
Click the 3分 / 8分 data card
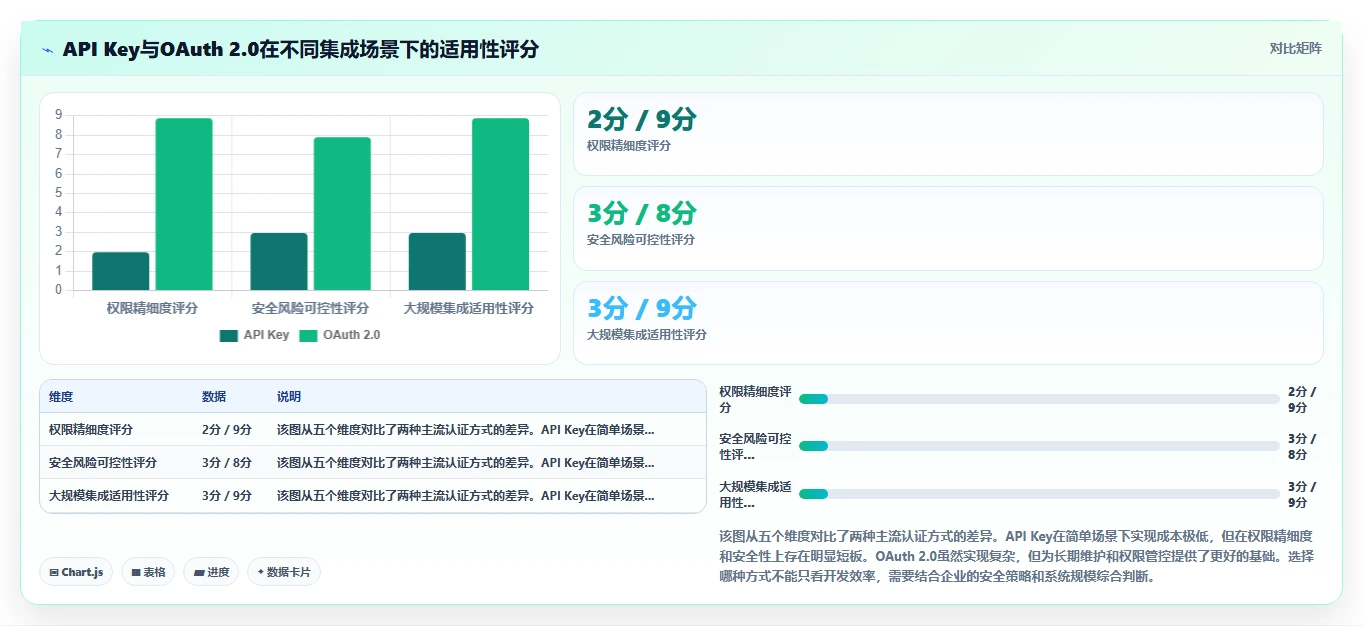coord(948,228)
